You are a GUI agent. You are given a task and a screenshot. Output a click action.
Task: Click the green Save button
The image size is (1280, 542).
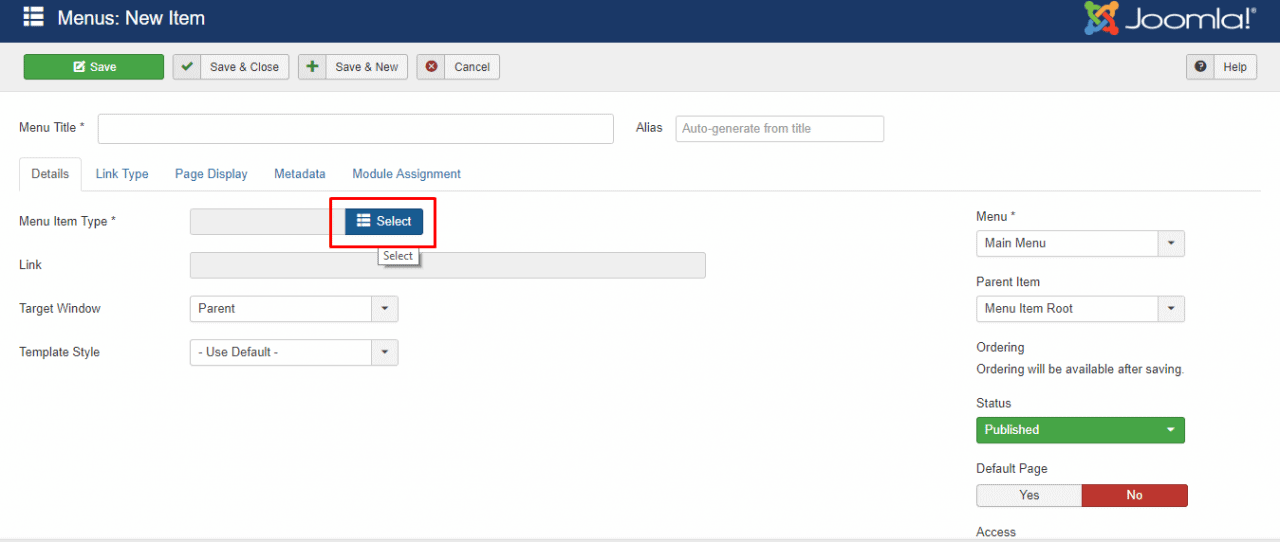click(x=94, y=67)
